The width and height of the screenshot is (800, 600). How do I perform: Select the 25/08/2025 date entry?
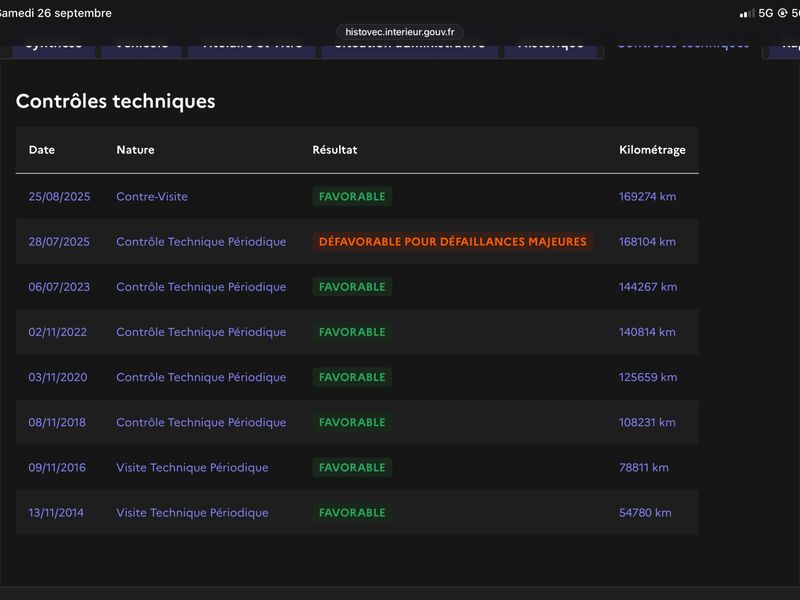click(59, 196)
